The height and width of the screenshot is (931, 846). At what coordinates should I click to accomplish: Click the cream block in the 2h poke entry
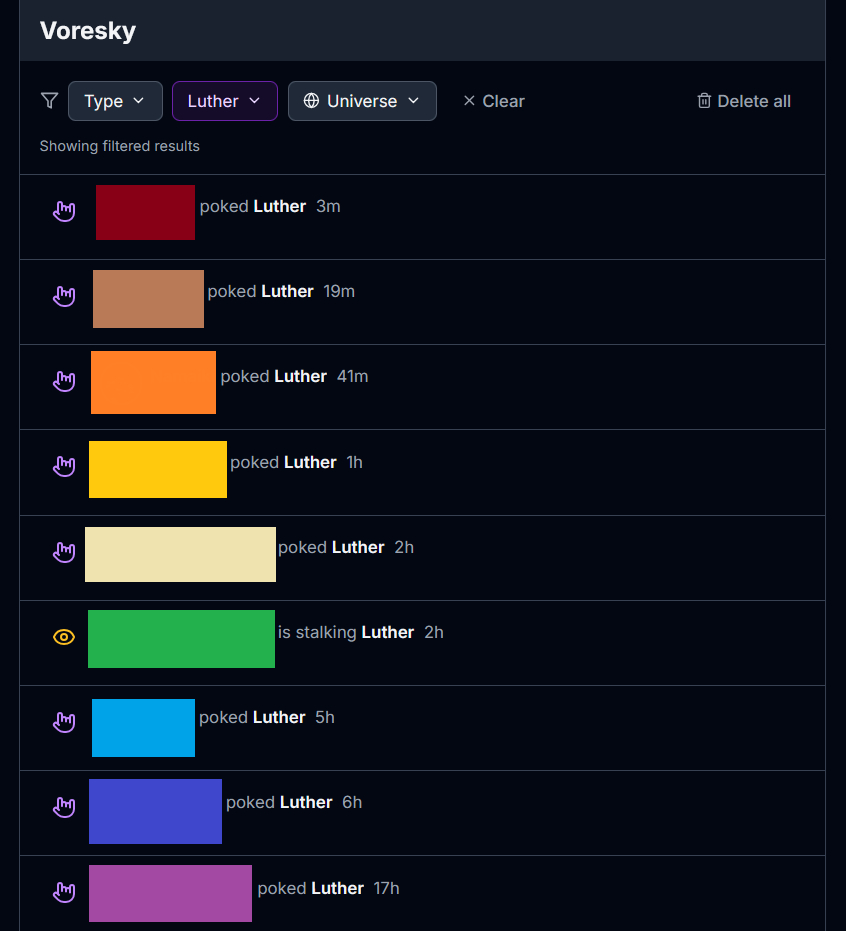coord(180,554)
